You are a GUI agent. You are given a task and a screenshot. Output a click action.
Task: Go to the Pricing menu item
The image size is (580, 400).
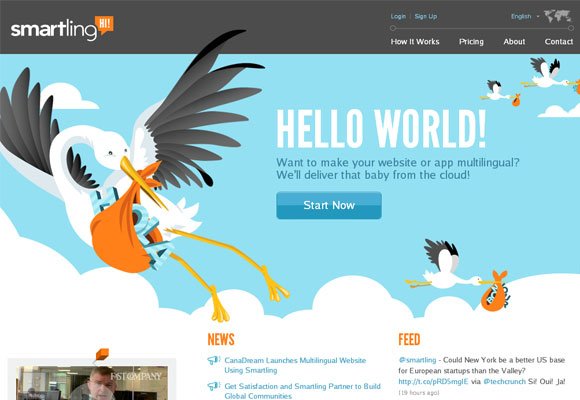click(x=471, y=41)
